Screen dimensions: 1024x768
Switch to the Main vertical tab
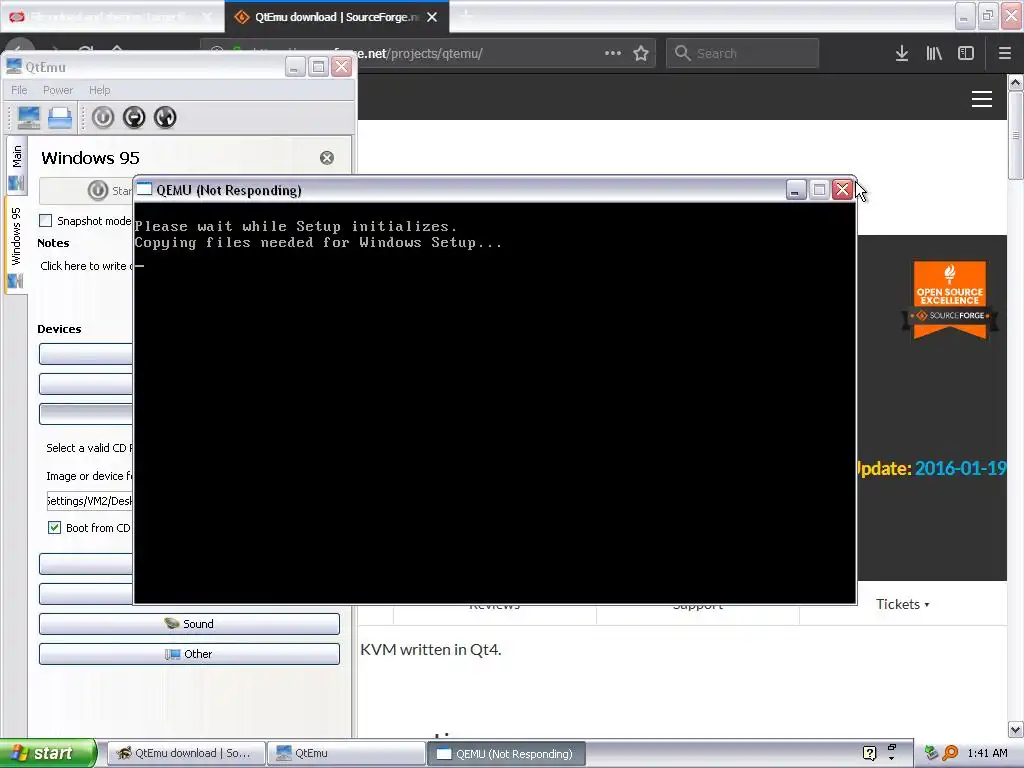coord(16,167)
